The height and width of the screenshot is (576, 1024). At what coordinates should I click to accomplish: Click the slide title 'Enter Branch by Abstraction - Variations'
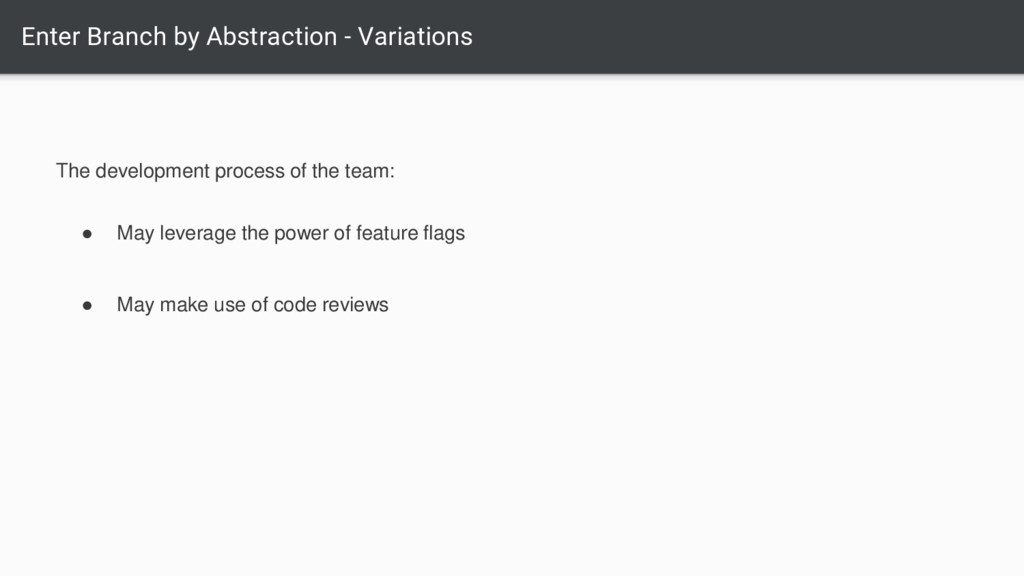point(247,37)
